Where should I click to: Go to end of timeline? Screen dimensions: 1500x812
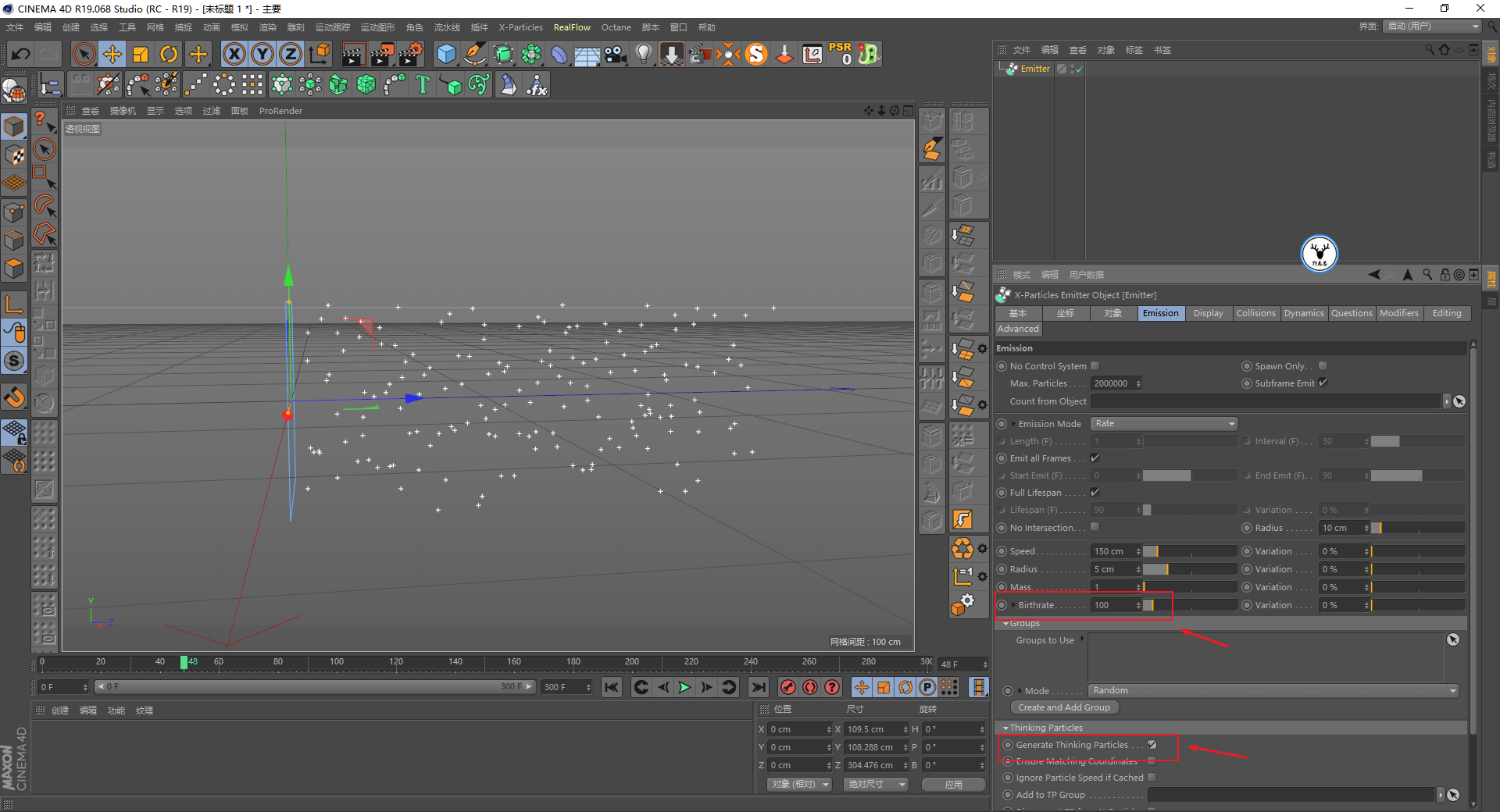[x=758, y=687]
